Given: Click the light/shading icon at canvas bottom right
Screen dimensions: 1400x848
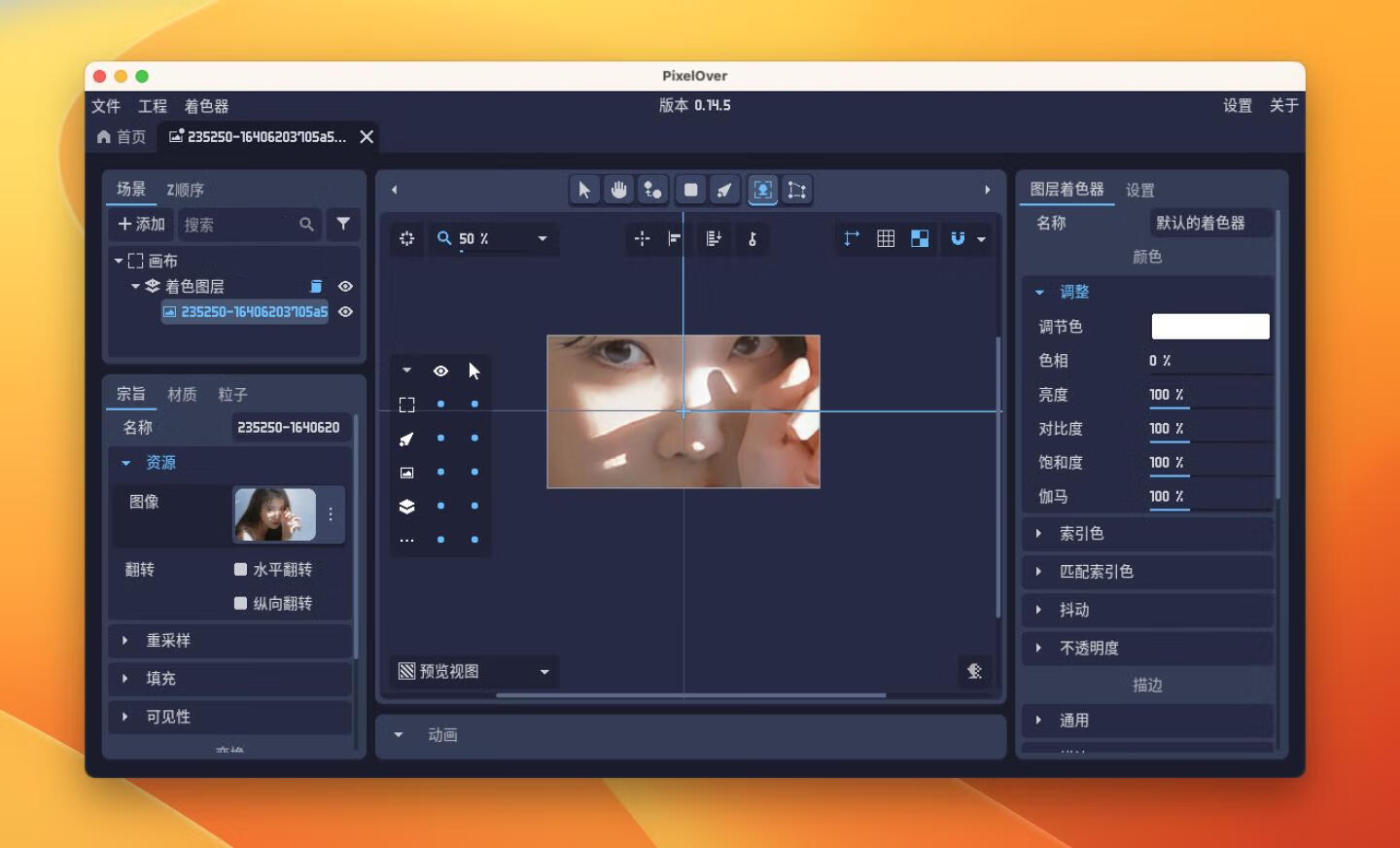Looking at the screenshot, I should [974, 671].
